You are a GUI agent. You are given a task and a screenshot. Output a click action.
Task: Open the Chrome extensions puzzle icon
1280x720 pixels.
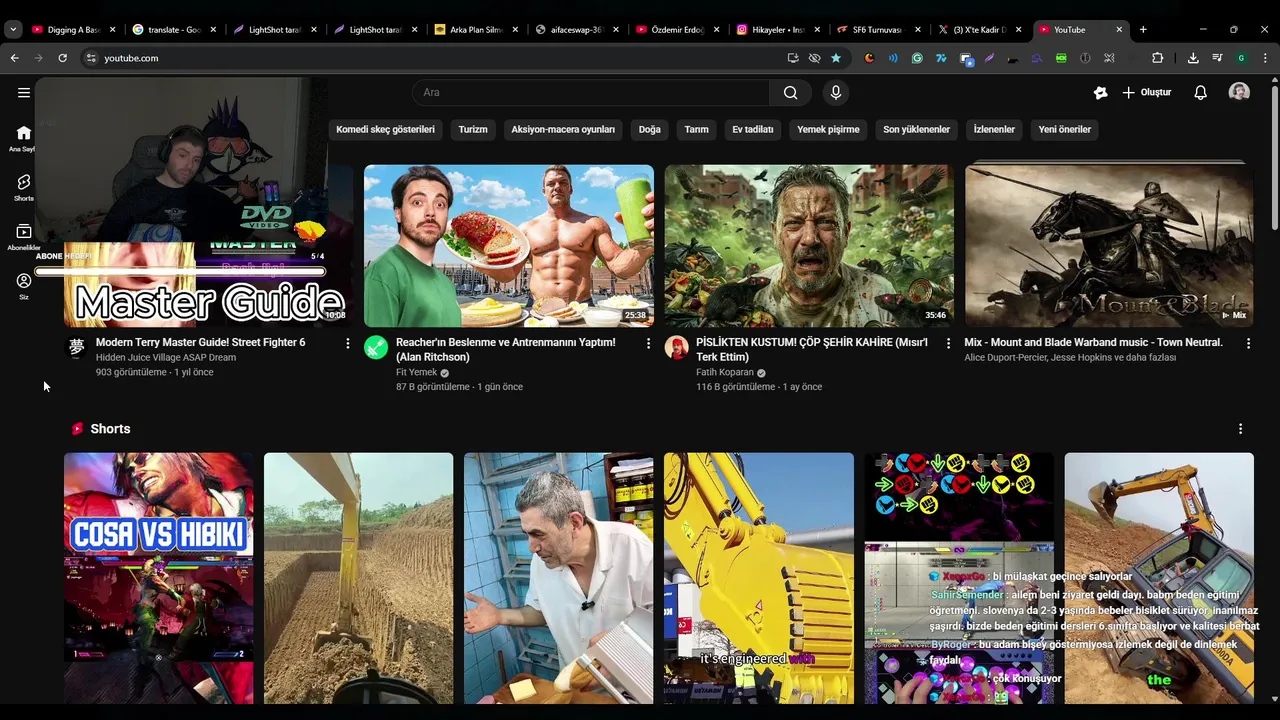tap(1157, 58)
